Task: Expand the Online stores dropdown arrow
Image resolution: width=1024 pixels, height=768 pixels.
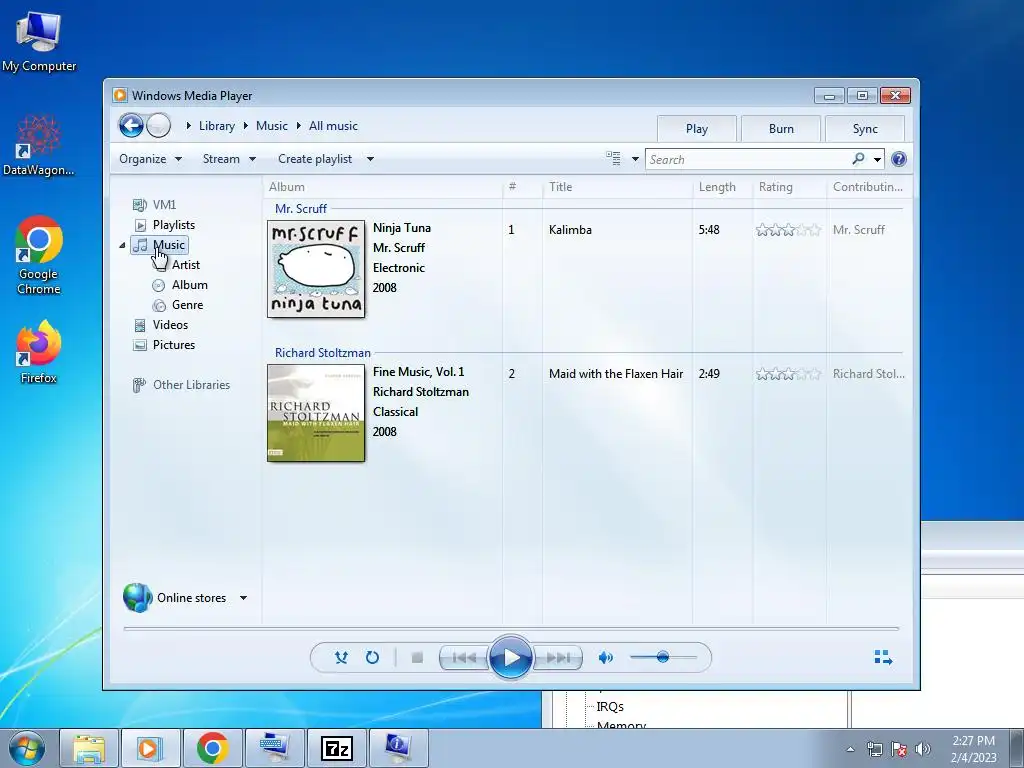Action: [x=243, y=598]
